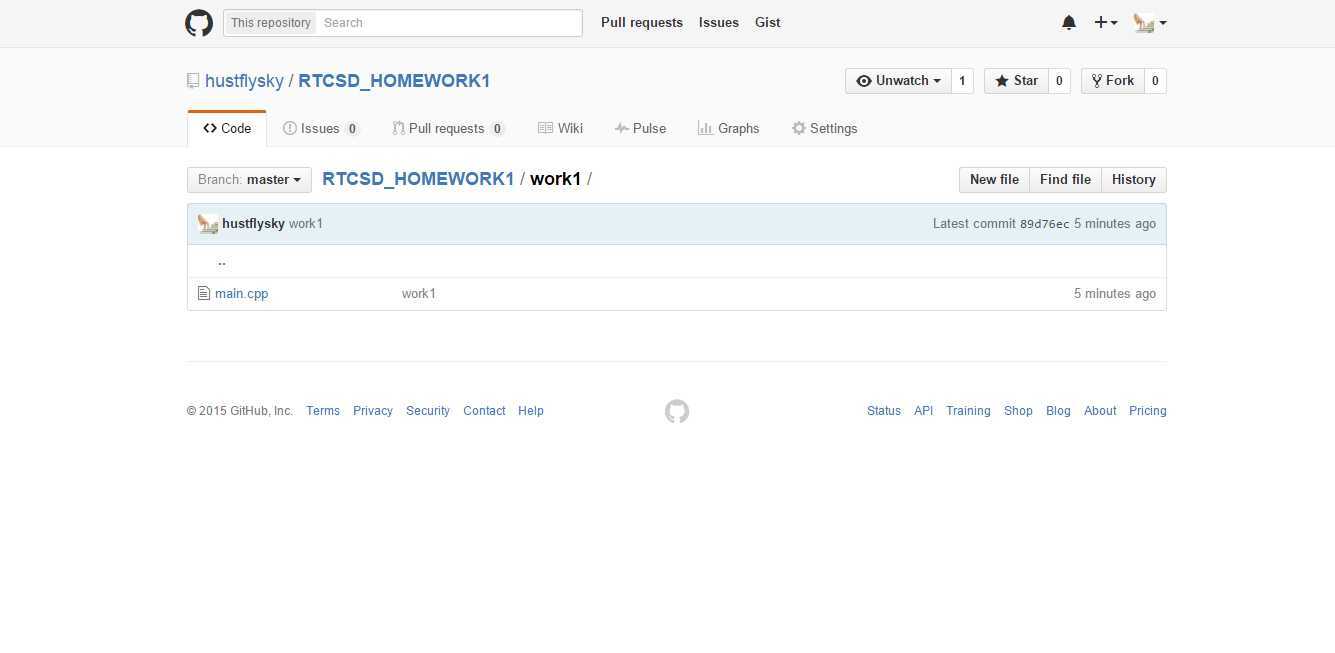1335x653 pixels.
Task: Open GitHub home via octocat logo
Action: pos(199,23)
